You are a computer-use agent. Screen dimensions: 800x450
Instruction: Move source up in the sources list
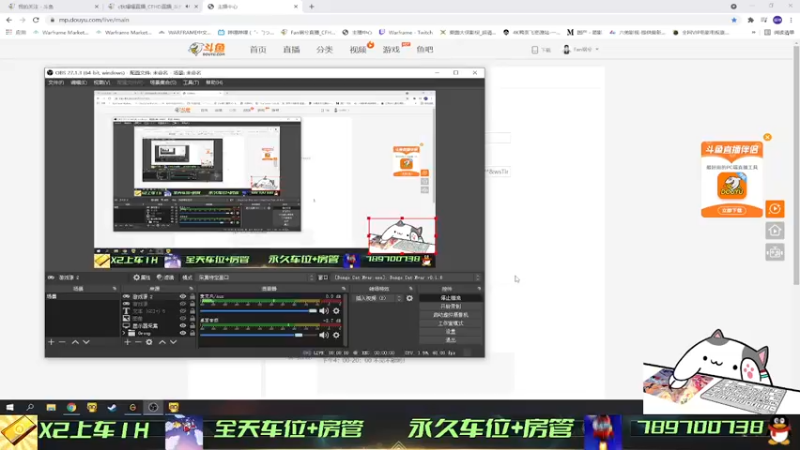162,342
